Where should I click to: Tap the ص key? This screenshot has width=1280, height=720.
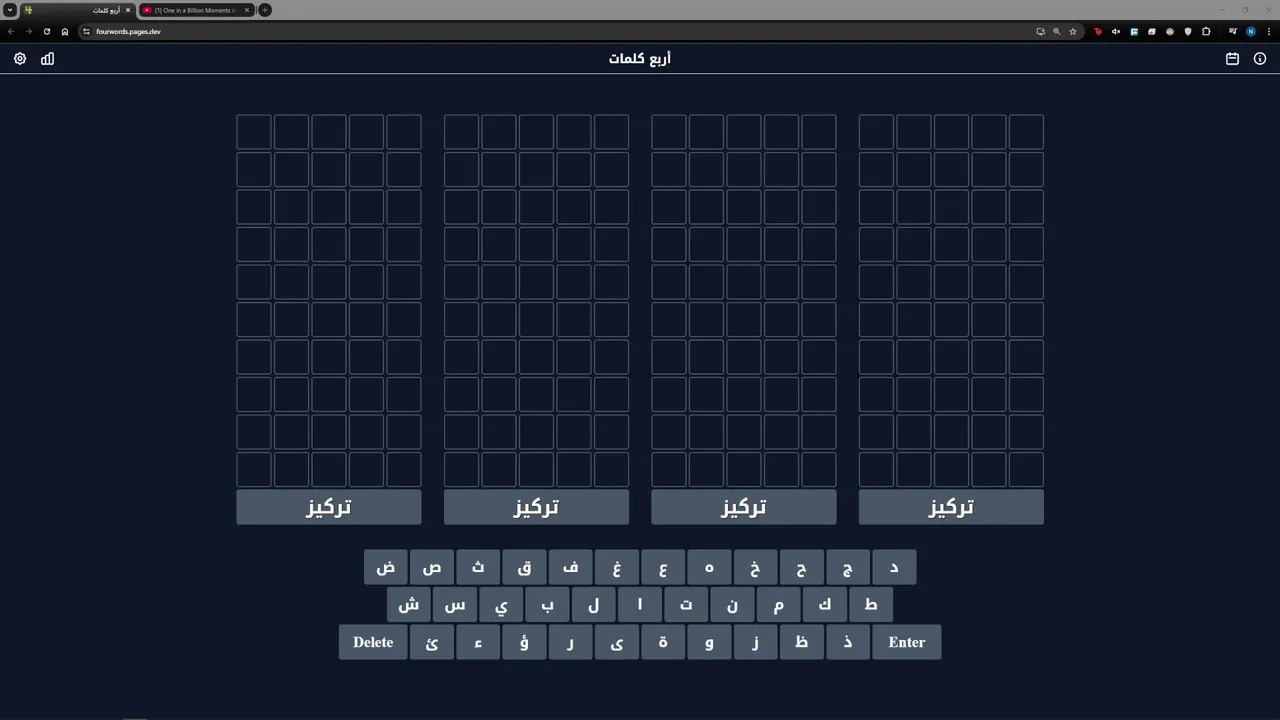[432, 567]
